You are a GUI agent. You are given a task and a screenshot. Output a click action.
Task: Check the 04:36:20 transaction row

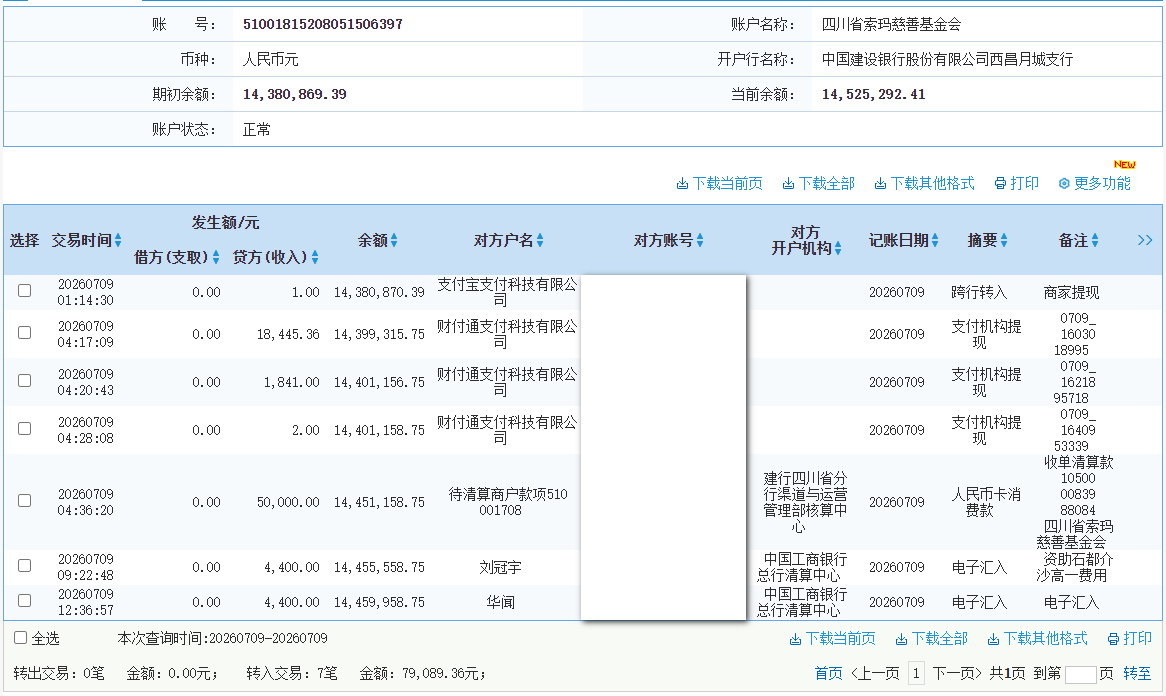[25, 500]
